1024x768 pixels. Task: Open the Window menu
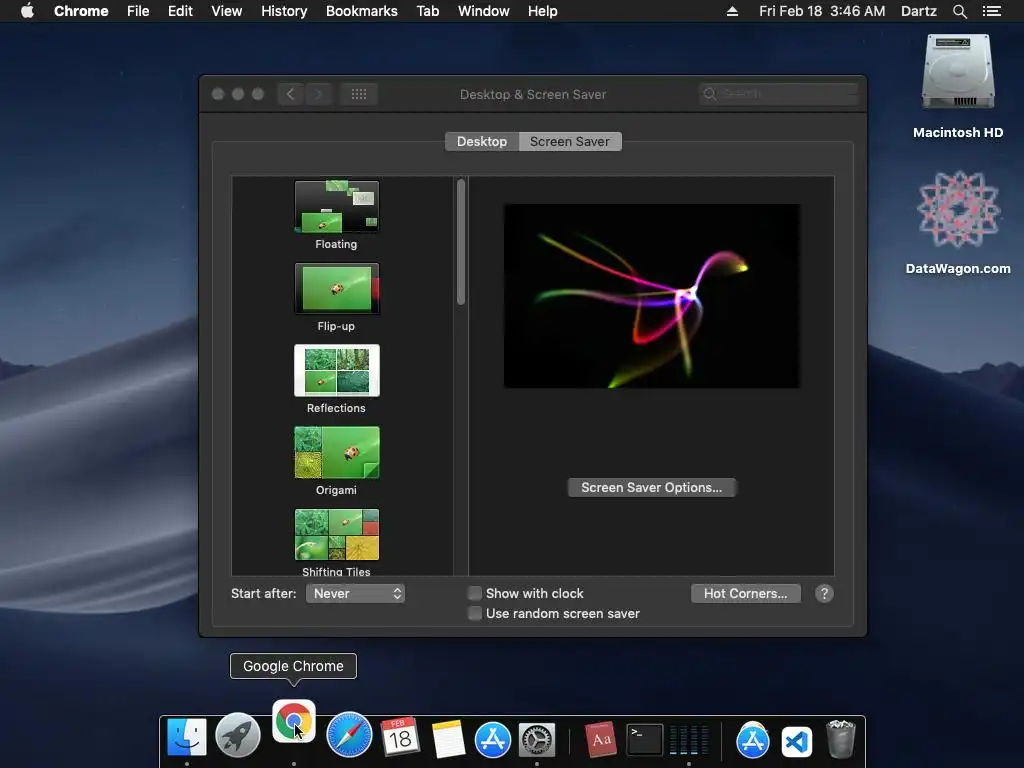tap(483, 11)
